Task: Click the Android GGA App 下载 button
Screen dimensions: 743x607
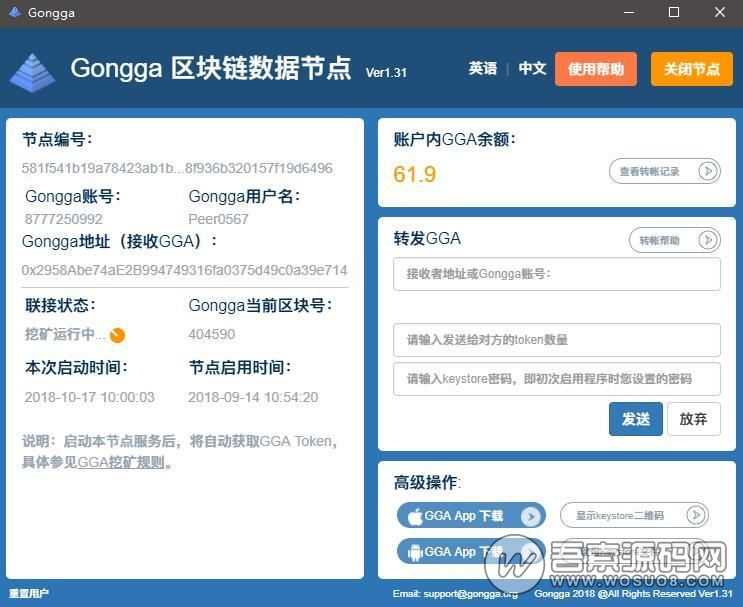Action: [x=471, y=552]
